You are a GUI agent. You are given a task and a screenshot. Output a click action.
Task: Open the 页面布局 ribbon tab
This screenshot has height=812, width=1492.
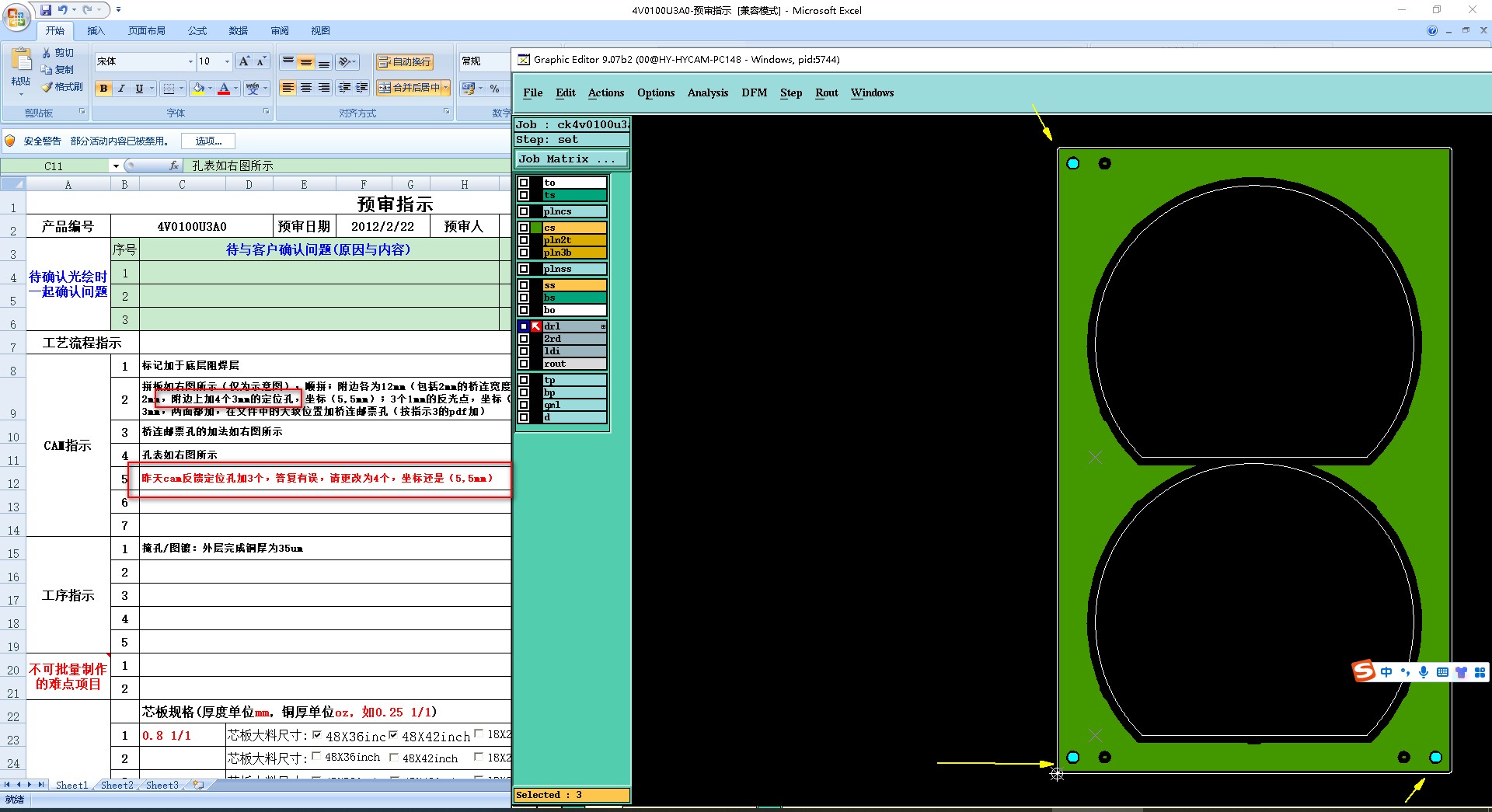pyautogui.click(x=147, y=31)
